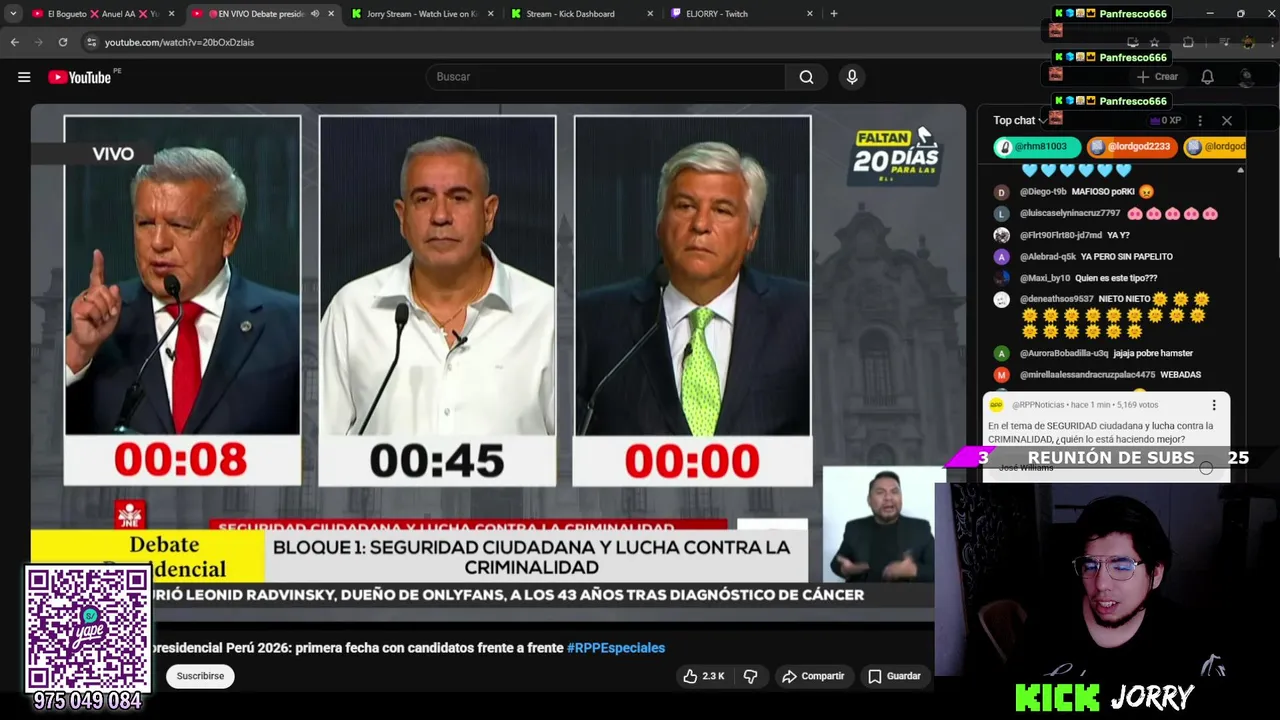Close the live chat panel
Image resolution: width=1280 pixels, height=720 pixels.
pos(1227,121)
